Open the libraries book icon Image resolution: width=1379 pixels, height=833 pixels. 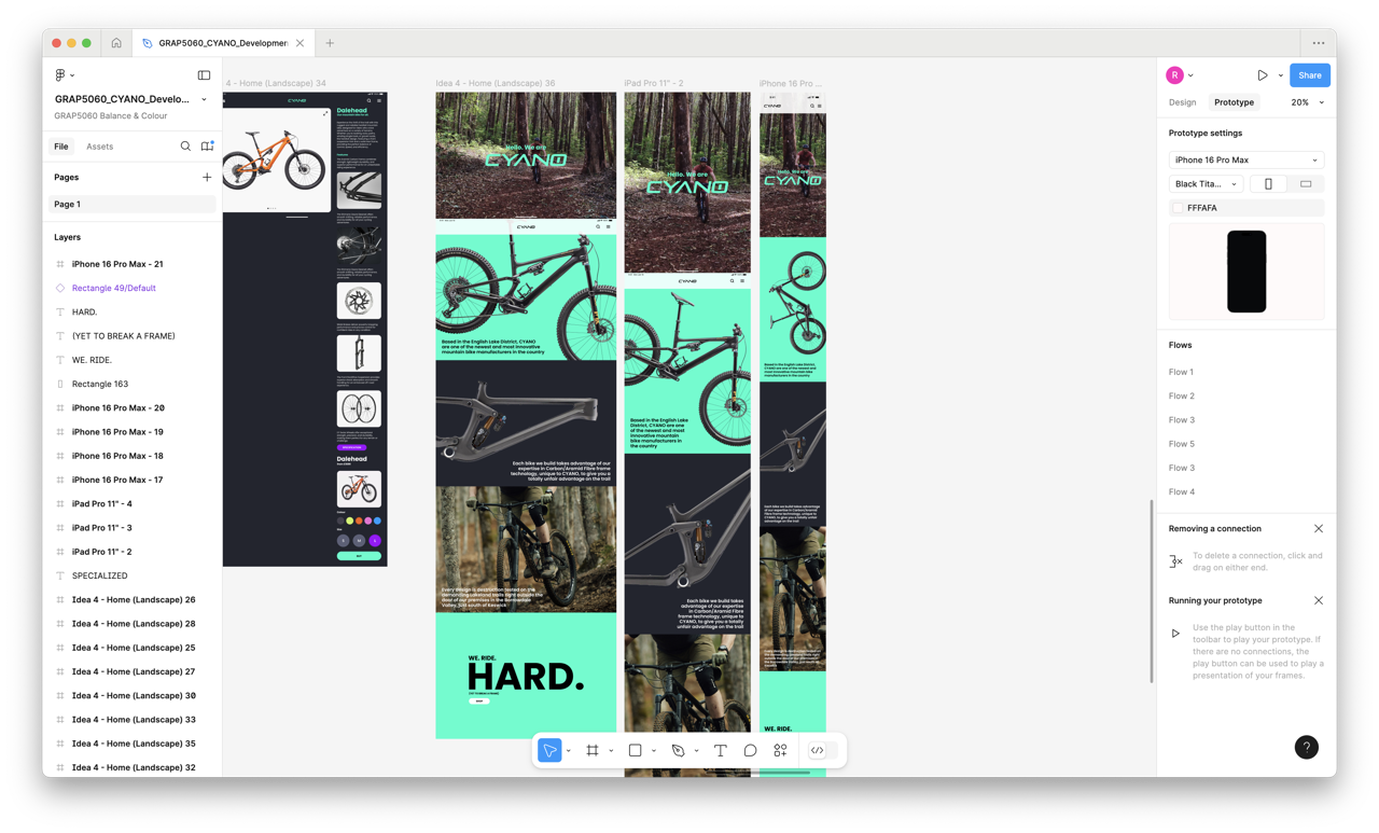click(207, 146)
